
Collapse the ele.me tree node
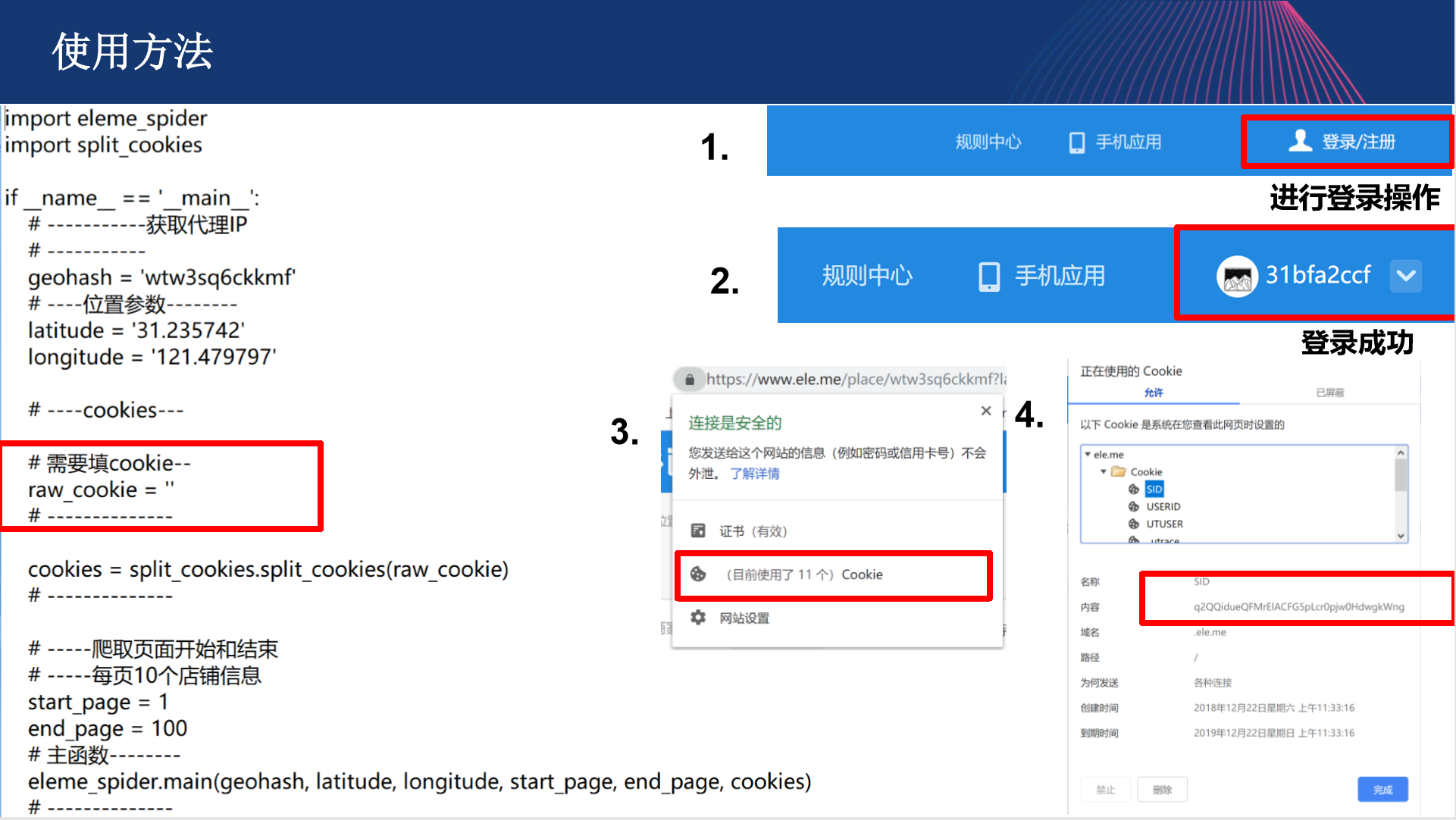click(1088, 455)
